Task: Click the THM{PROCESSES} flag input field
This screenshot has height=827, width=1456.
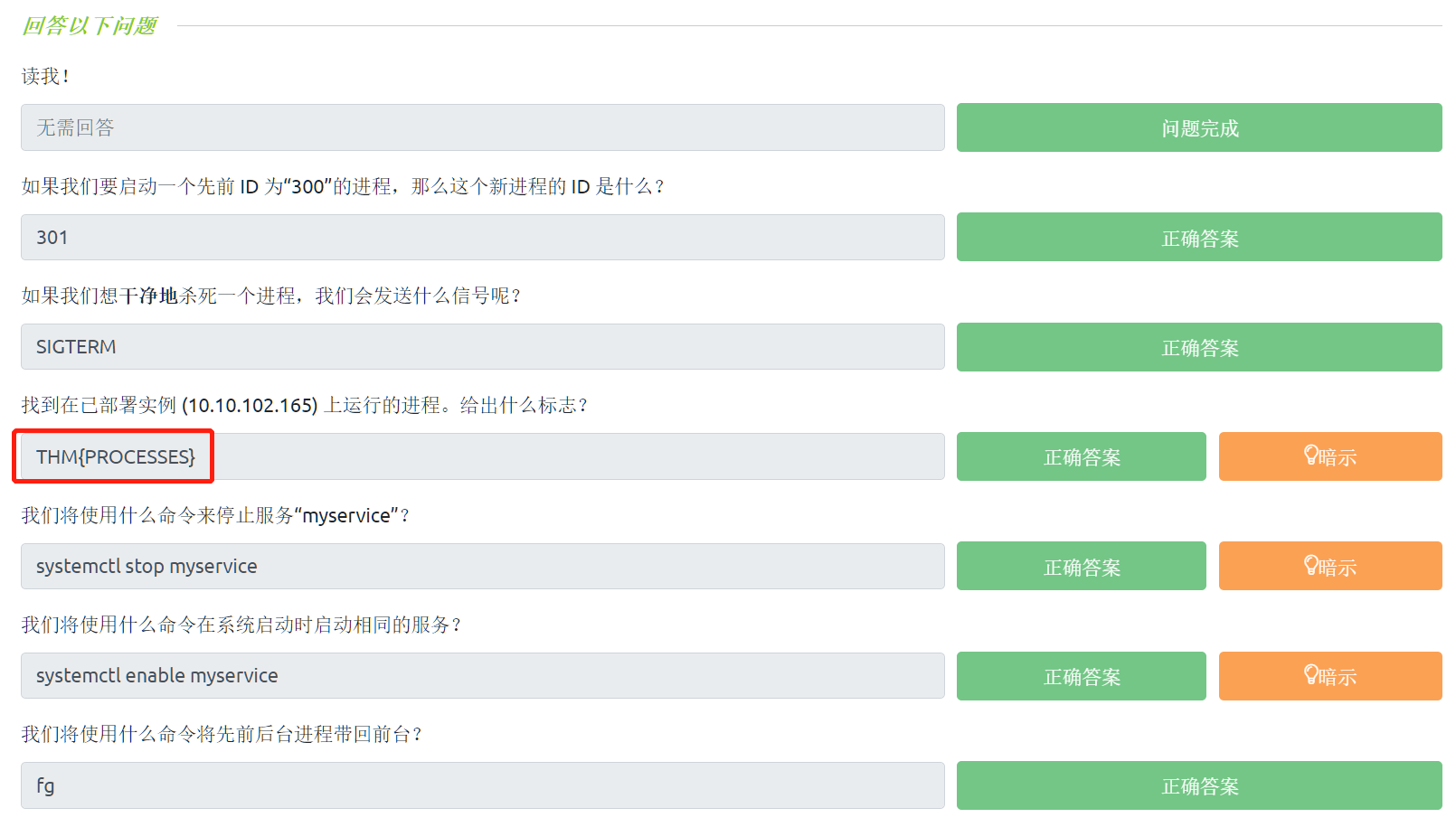Action: [x=482, y=456]
